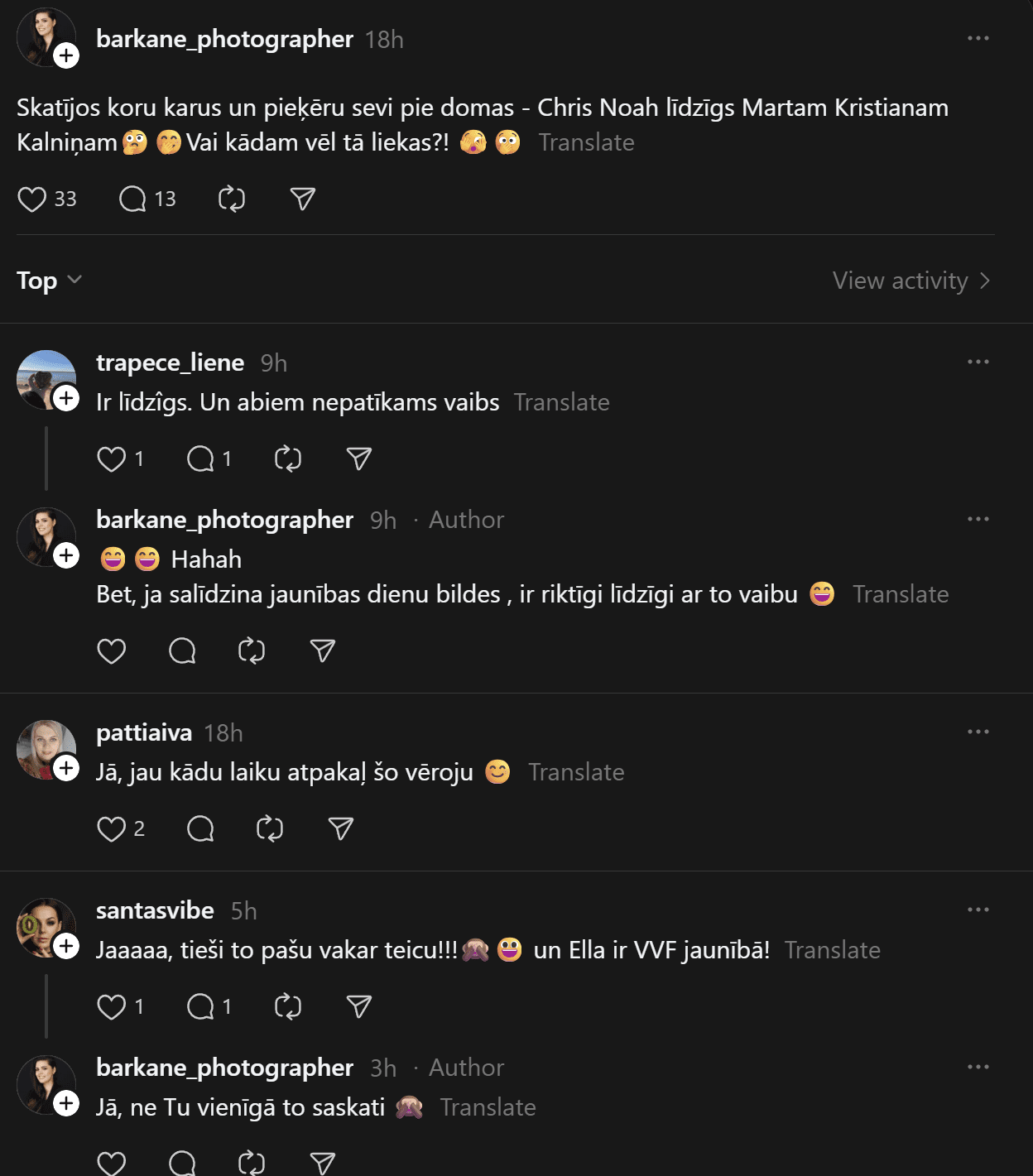Repost santasvibe's comment

(288, 1007)
